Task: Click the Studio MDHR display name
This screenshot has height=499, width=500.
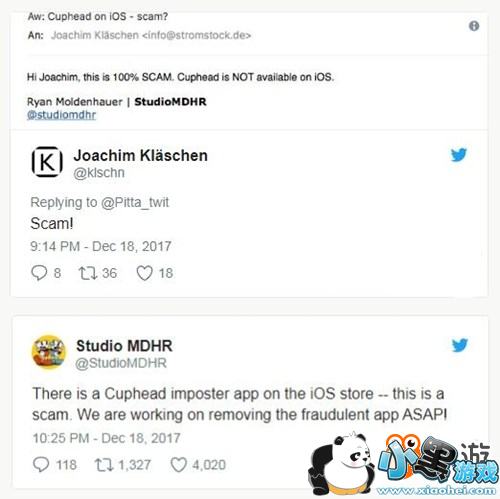Action: click(x=124, y=346)
